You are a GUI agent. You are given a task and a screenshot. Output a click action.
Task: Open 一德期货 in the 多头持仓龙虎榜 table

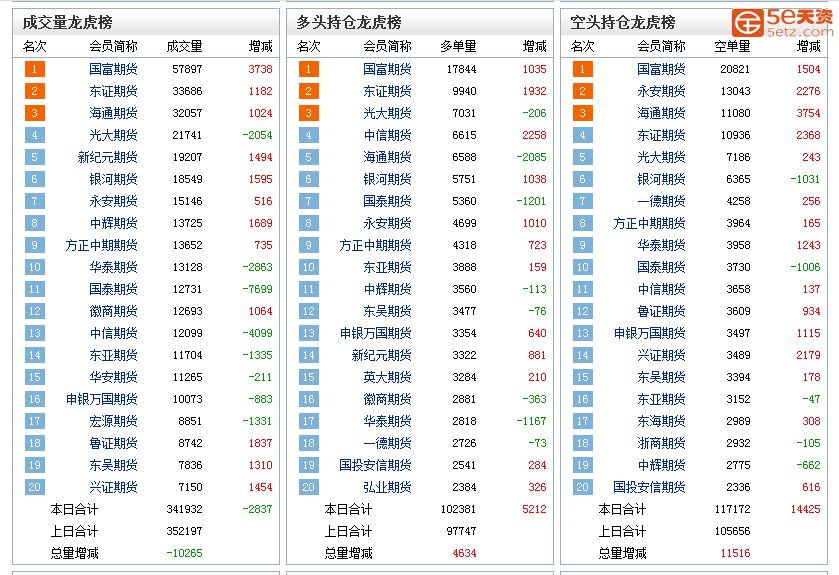(387, 443)
